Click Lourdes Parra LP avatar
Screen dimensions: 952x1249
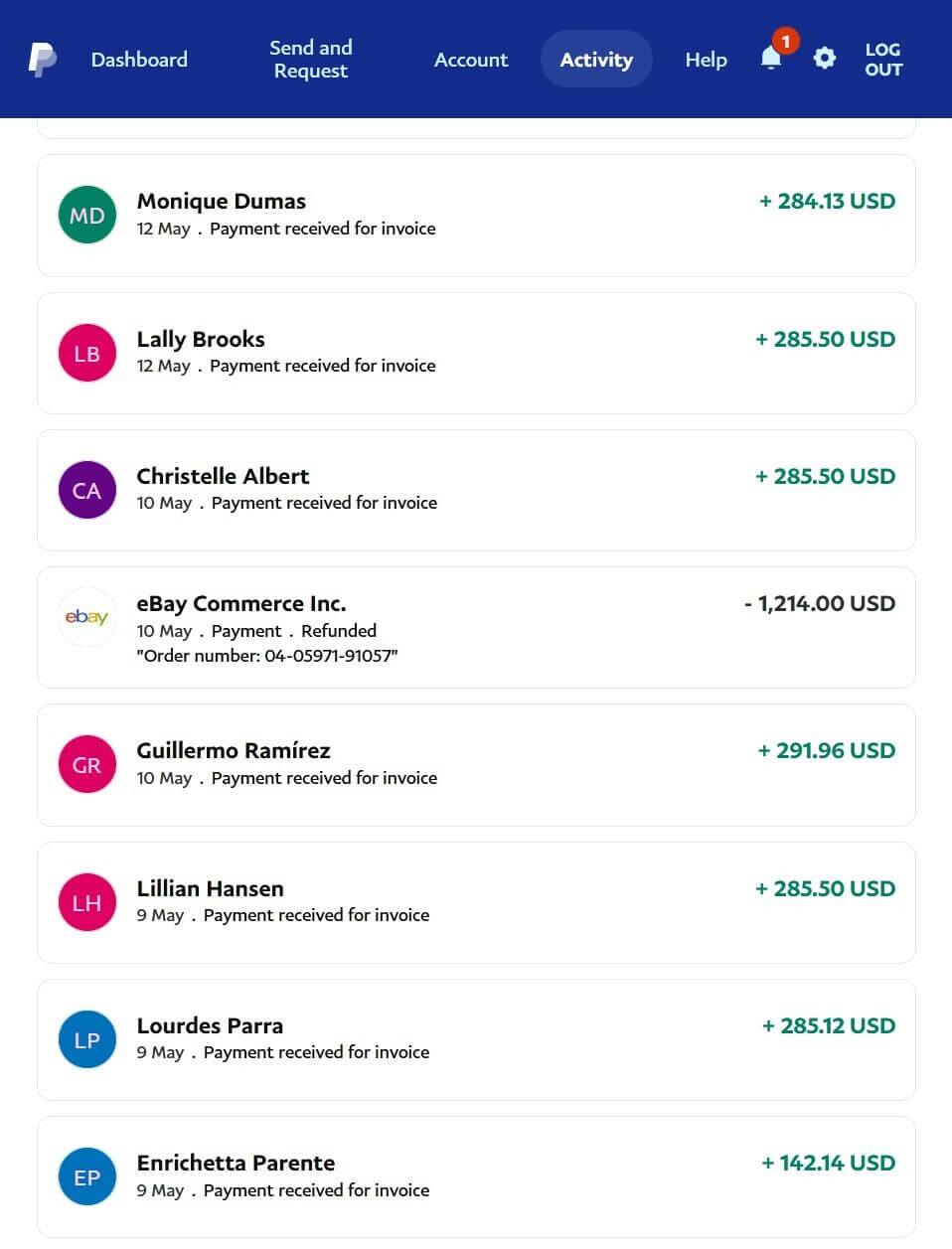[x=87, y=1039]
